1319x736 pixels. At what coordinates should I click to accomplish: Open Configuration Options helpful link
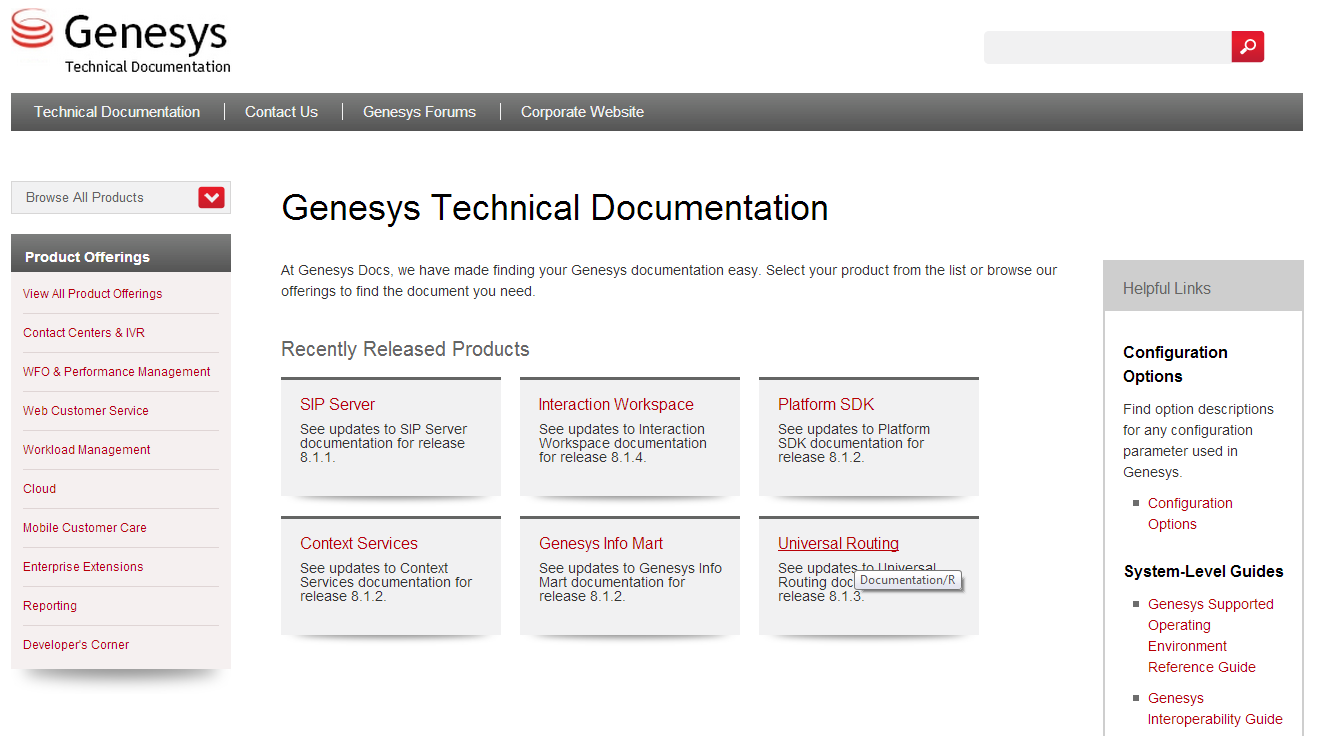pos(1189,514)
